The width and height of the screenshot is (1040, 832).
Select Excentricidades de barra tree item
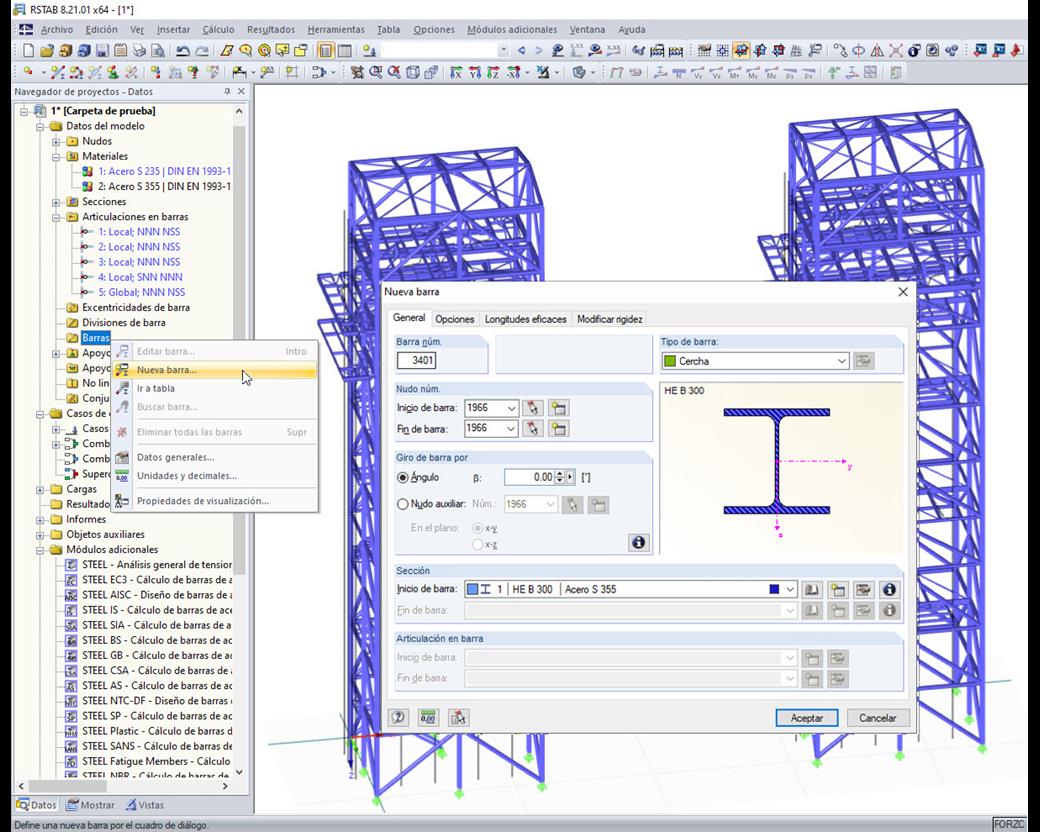[135, 308]
